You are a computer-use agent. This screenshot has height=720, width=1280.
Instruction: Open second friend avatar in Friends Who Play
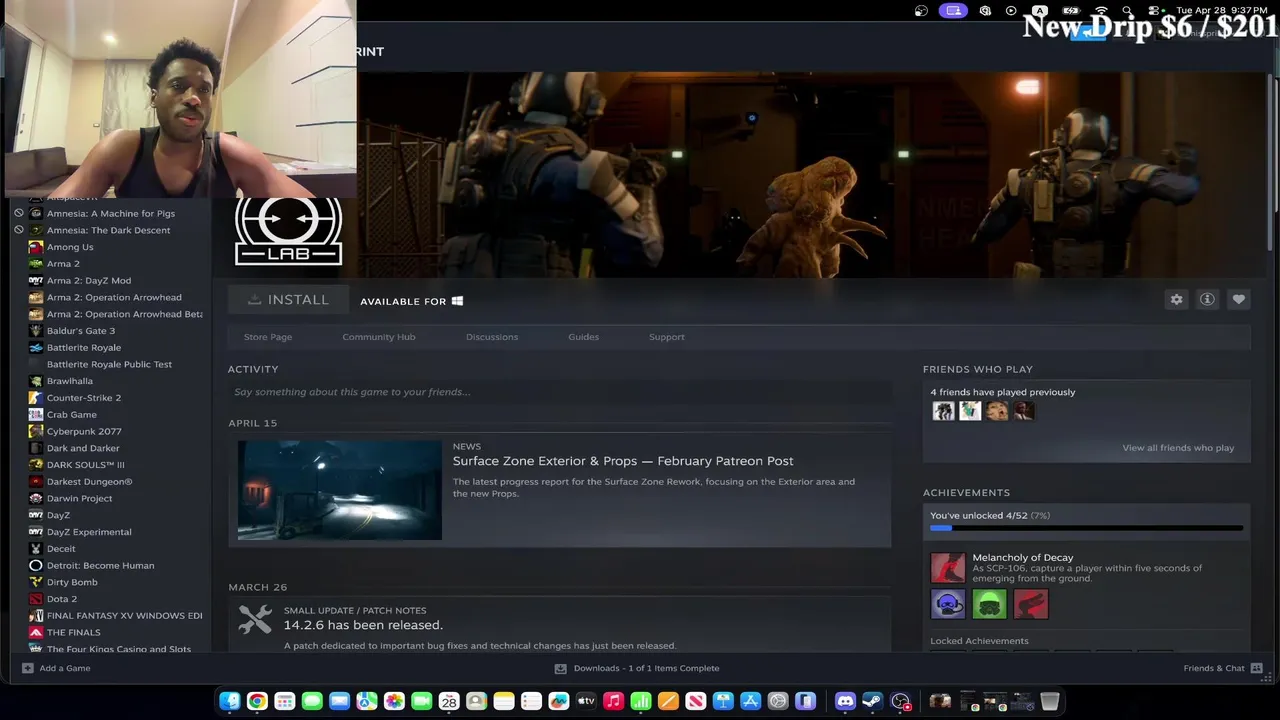coord(970,411)
